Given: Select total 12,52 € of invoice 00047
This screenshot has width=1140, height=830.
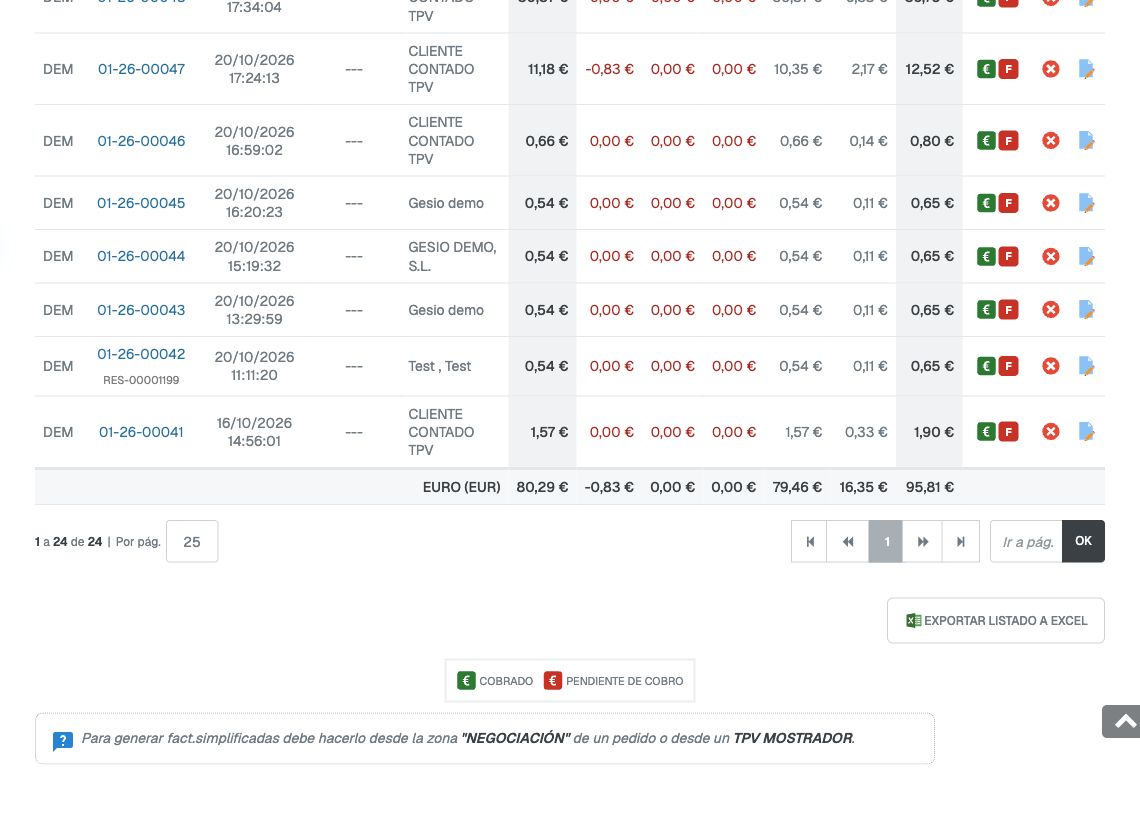Looking at the screenshot, I should (x=929, y=69).
